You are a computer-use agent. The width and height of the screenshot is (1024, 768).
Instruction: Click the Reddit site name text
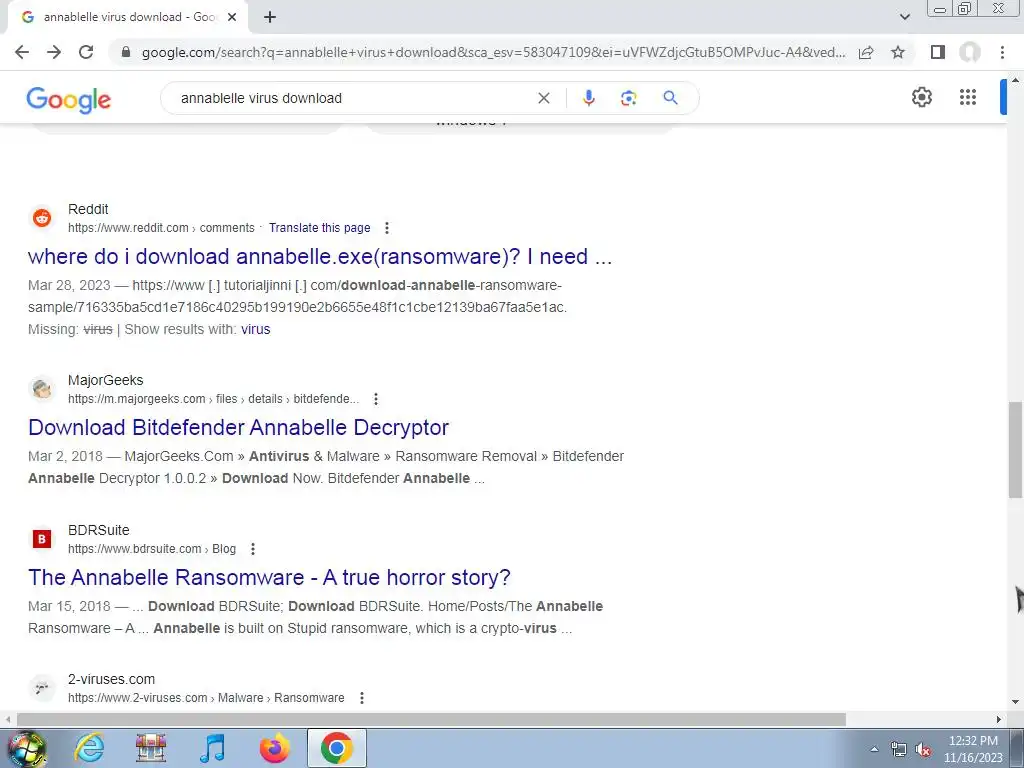point(88,209)
